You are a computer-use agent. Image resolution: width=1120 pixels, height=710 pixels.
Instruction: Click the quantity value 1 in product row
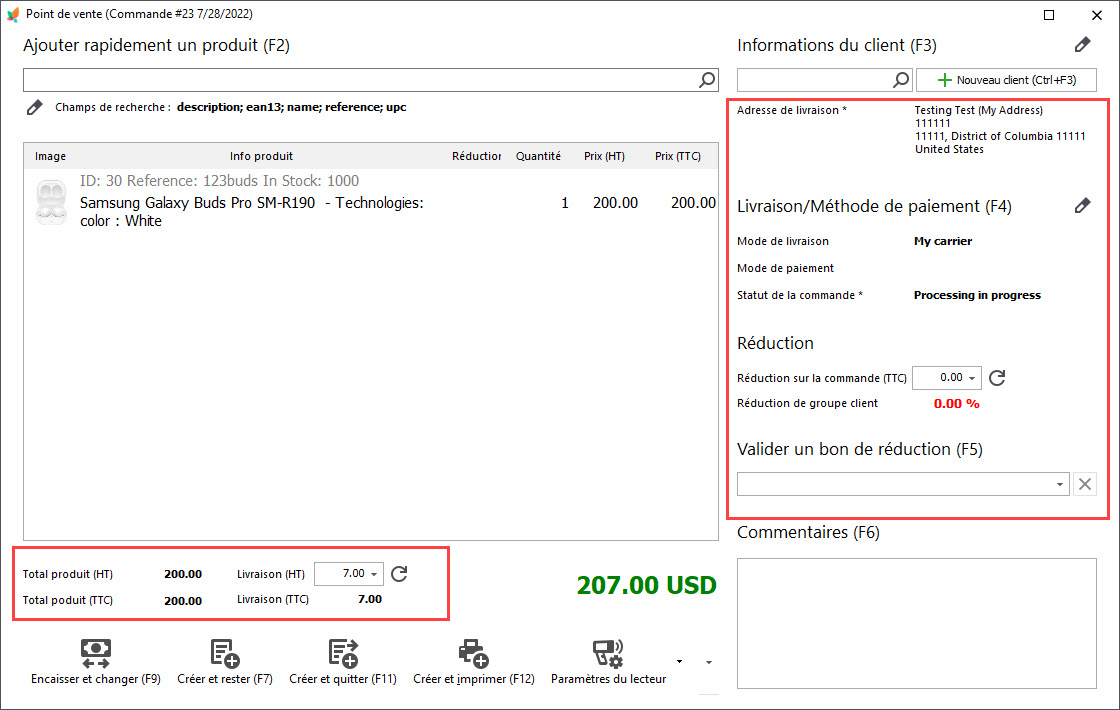pyautogui.click(x=565, y=203)
